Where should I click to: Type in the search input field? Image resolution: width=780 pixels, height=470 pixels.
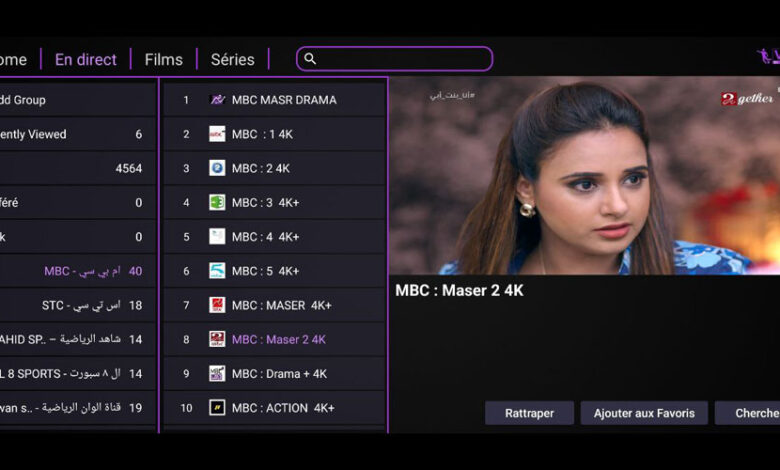[400, 59]
